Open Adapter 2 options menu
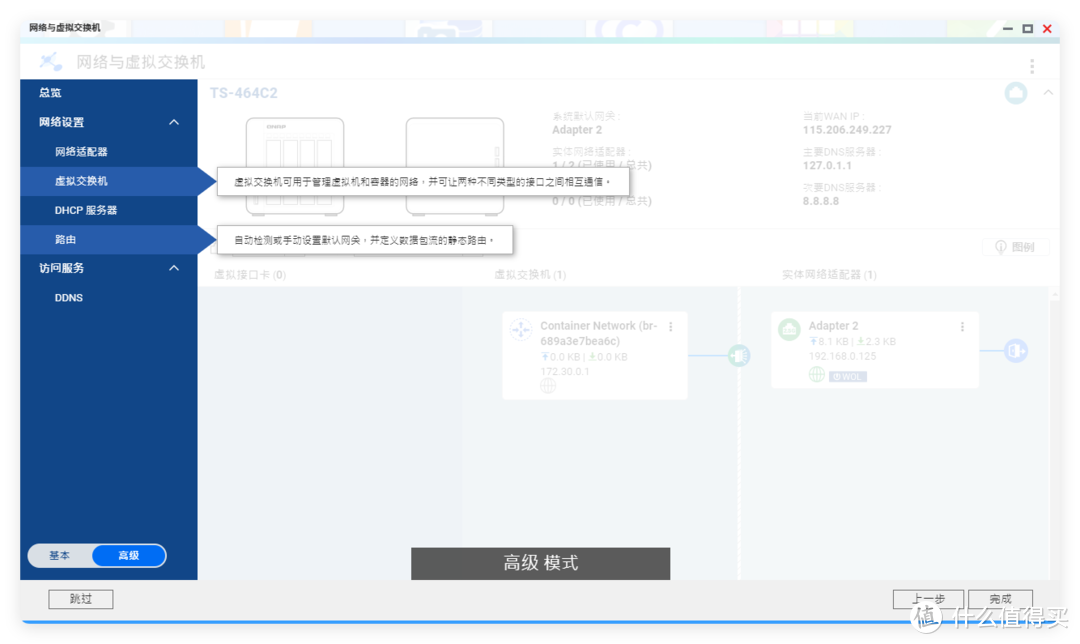The width and height of the screenshot is (1080, 644). (962, 326)
